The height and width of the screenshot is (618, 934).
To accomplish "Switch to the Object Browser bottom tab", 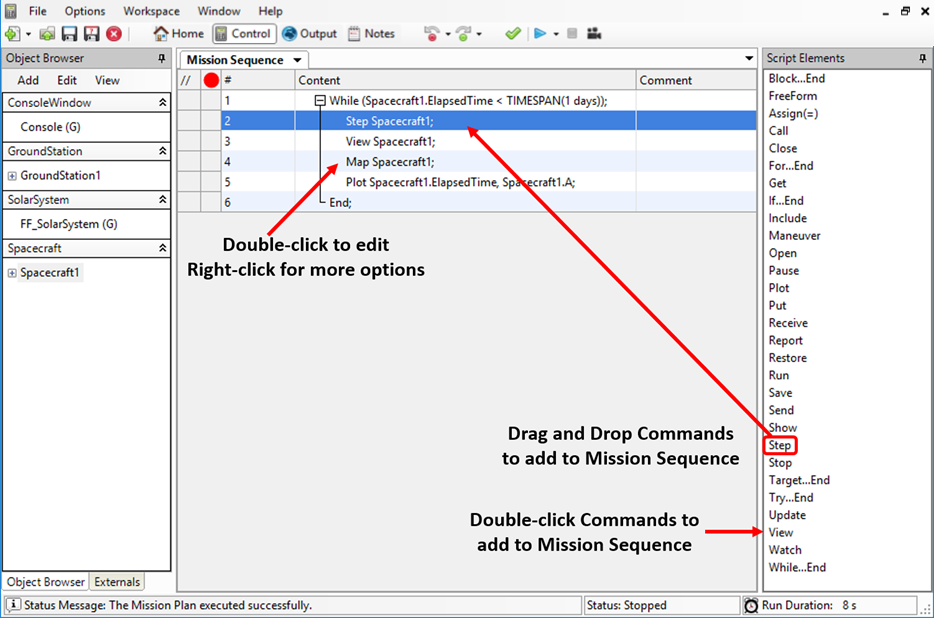I will [x=46, y=582].
